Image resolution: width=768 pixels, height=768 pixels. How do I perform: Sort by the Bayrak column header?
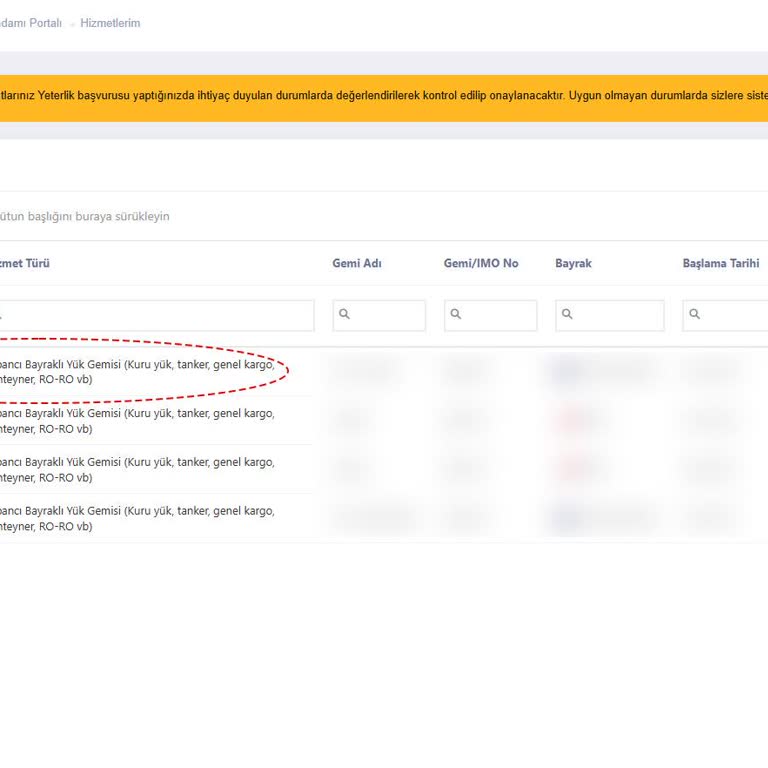pos(573,263)
